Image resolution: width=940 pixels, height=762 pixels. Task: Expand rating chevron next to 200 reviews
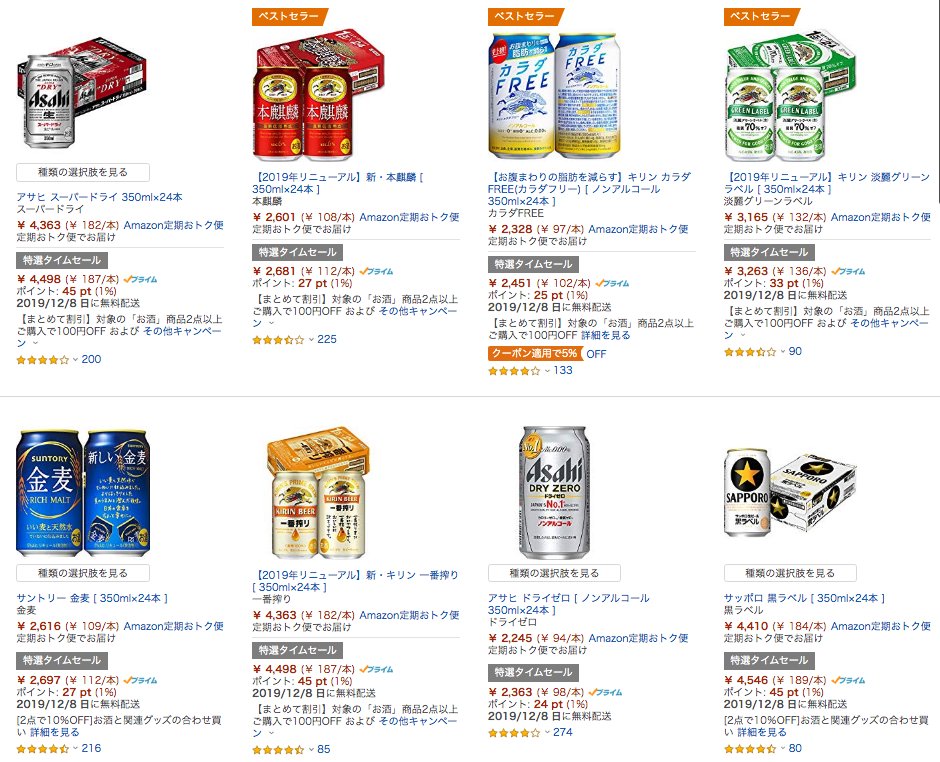click(76, 360)
